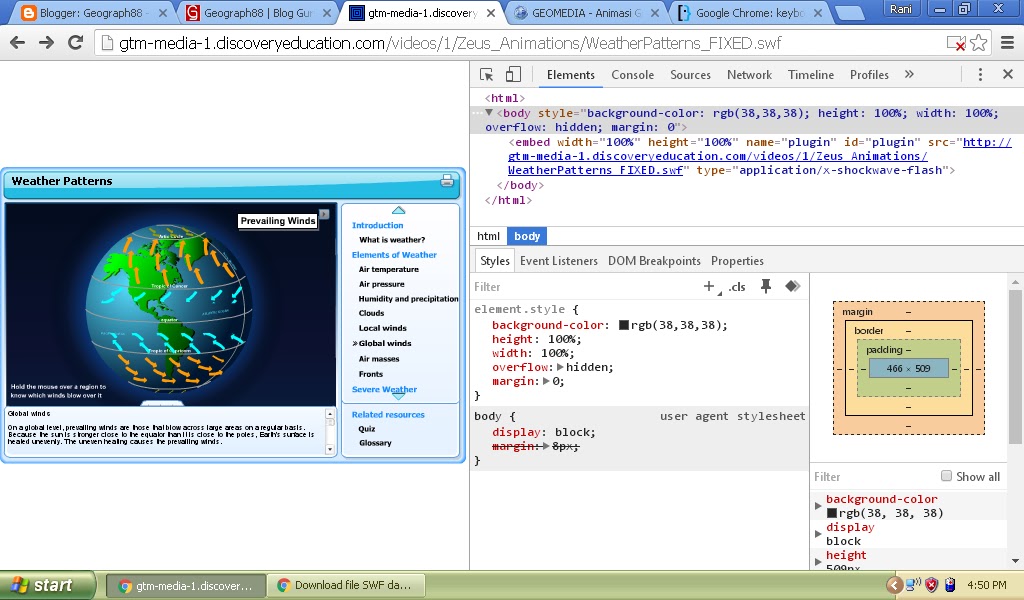Click the arrow beside Prevailing Winds label

click(324, 214)
